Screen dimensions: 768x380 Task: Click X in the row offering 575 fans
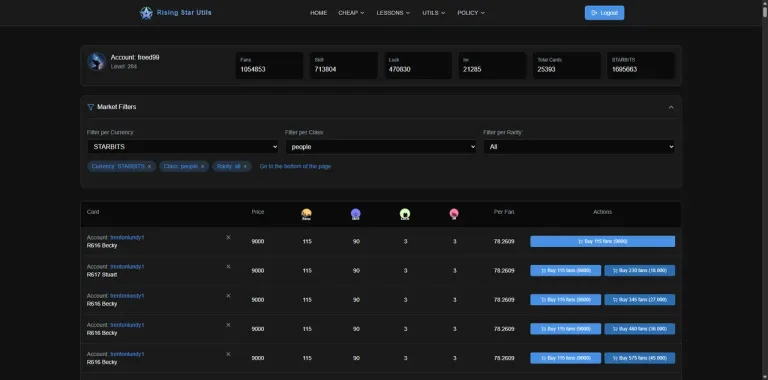point(228,354)
